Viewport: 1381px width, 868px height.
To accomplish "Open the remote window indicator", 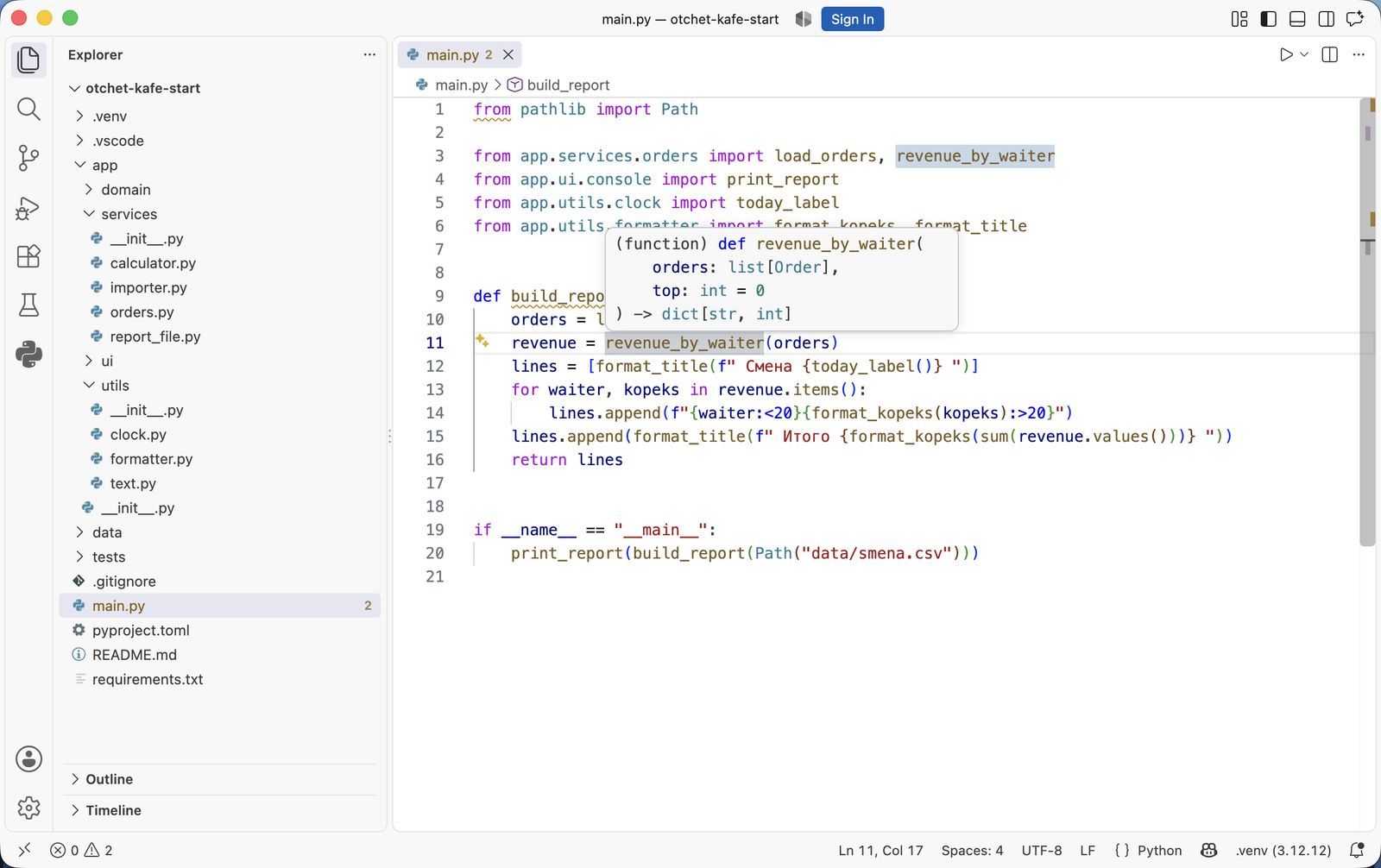I will 24,850.
